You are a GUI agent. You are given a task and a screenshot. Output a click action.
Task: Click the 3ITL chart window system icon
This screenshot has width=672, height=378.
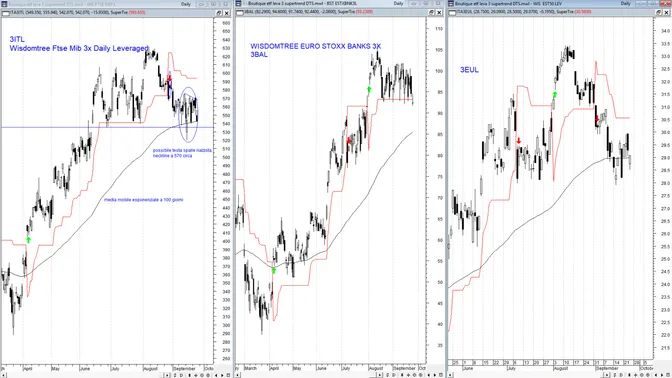coord(5,4)
